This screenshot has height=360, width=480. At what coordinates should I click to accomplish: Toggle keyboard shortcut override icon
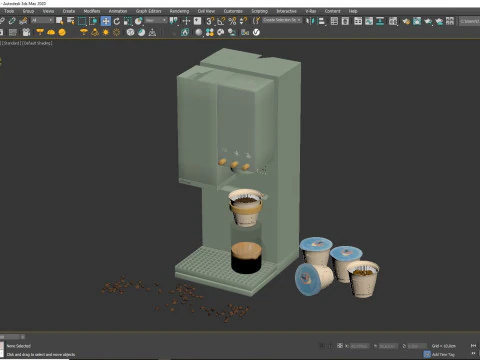[197, 21]
